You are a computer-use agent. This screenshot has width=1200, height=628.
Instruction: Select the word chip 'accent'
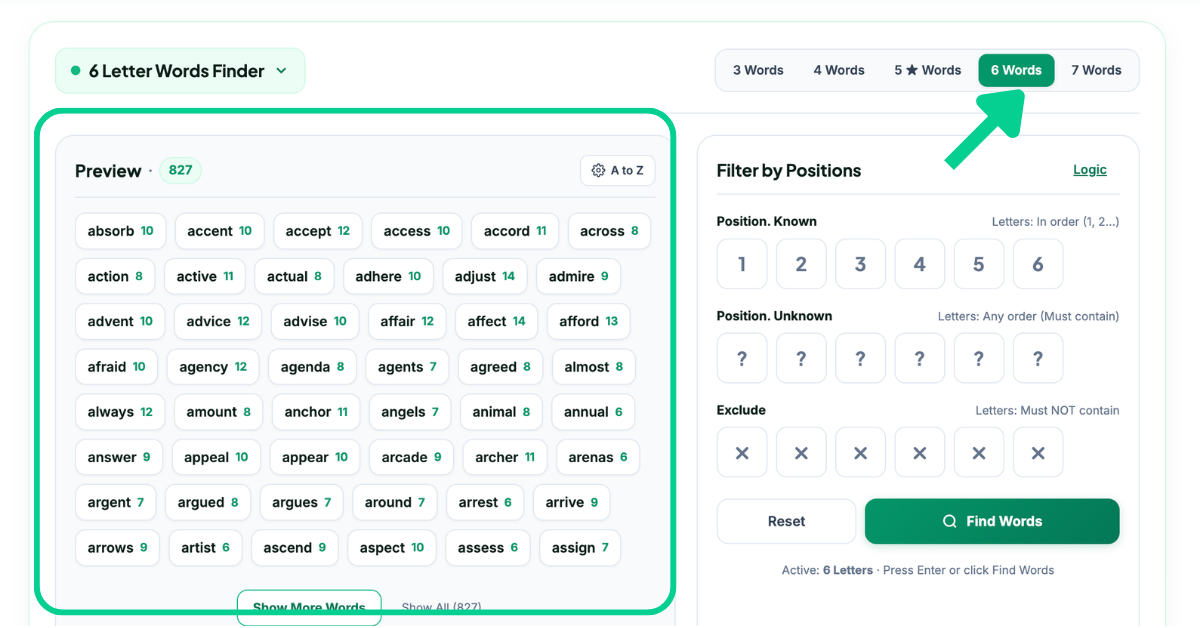[x=220, y=231]
